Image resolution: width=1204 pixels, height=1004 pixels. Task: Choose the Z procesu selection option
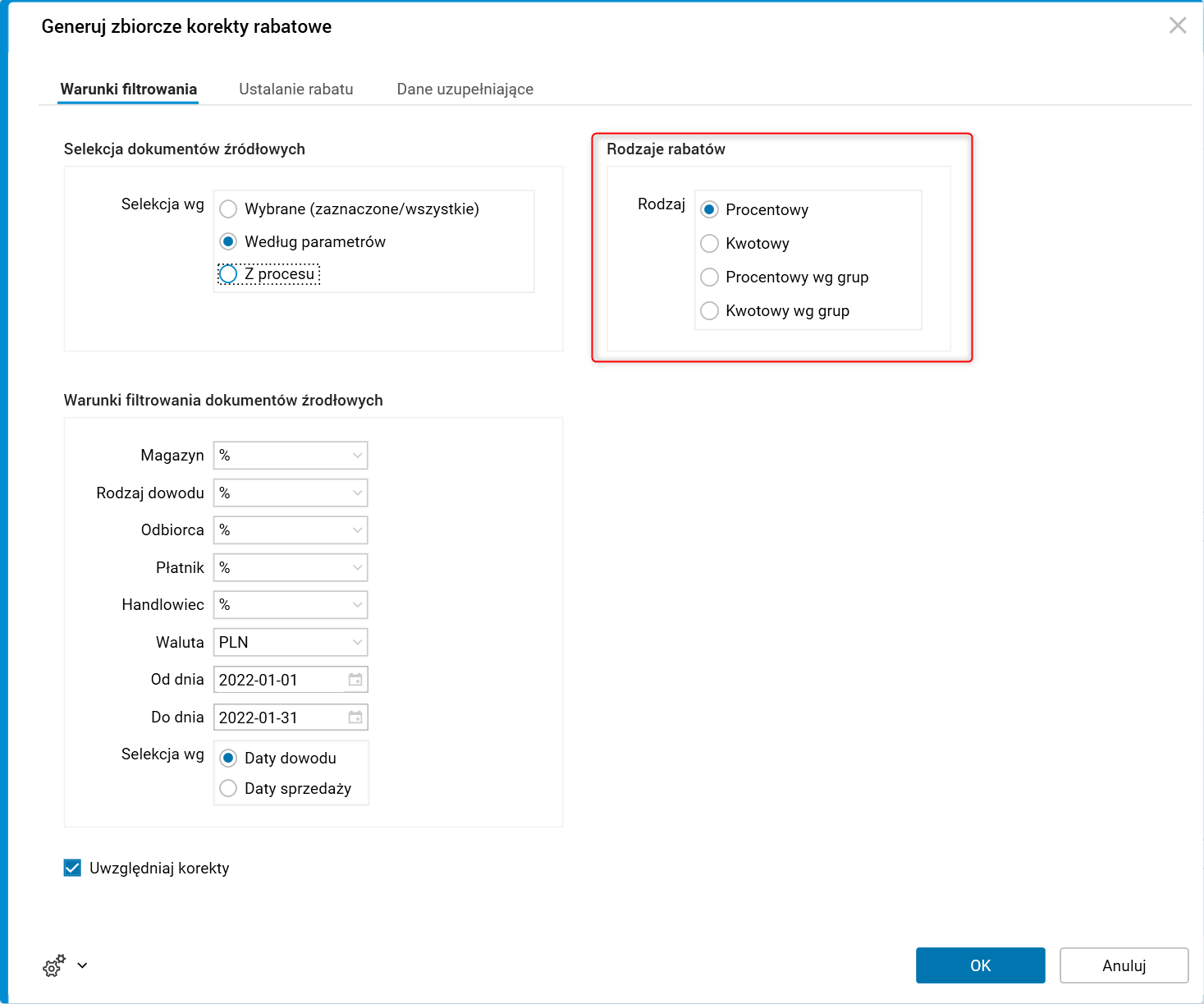pyautogui.click(x=229, y=274)
